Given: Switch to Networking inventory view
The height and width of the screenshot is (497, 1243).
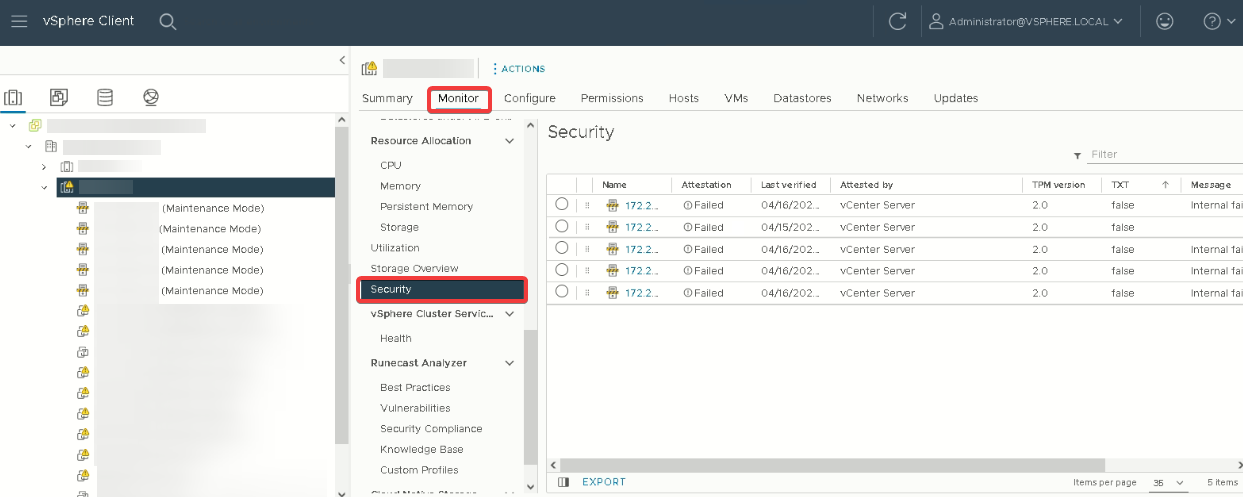Looking at the screenshot, I should 151,97.
